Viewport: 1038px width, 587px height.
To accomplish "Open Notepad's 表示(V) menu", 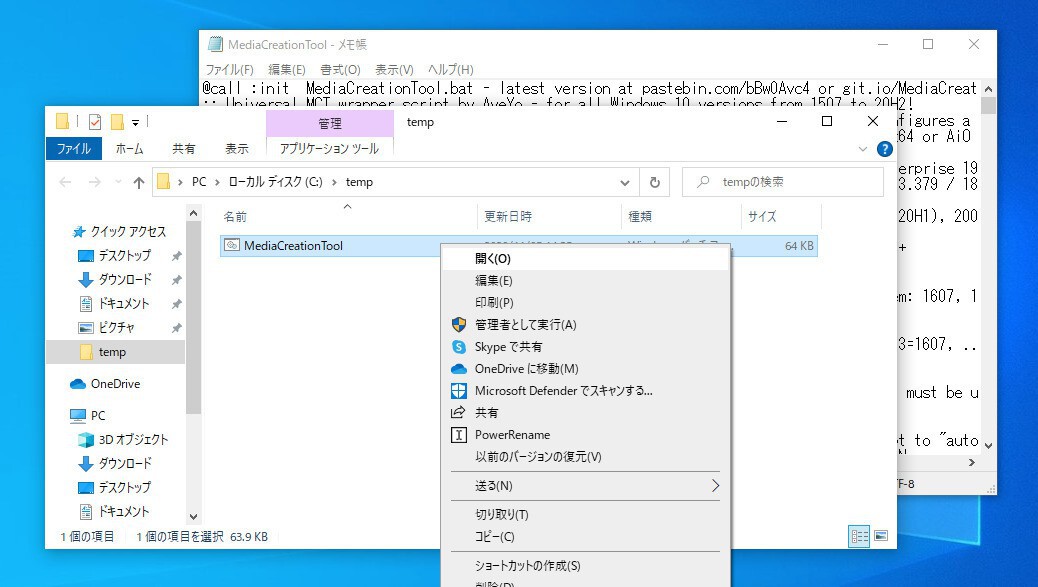I will 394,69.
